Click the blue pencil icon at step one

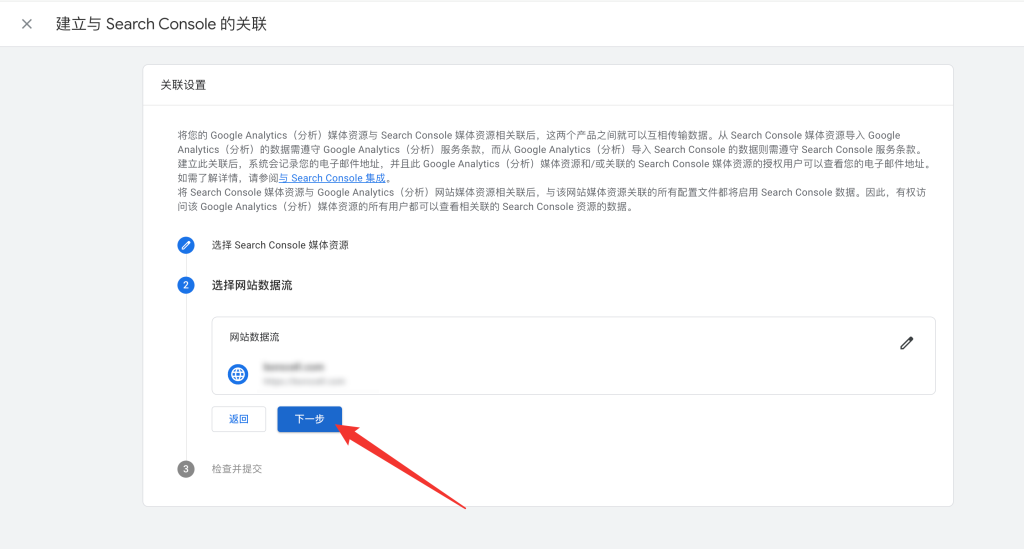click(x=186, y=245)
